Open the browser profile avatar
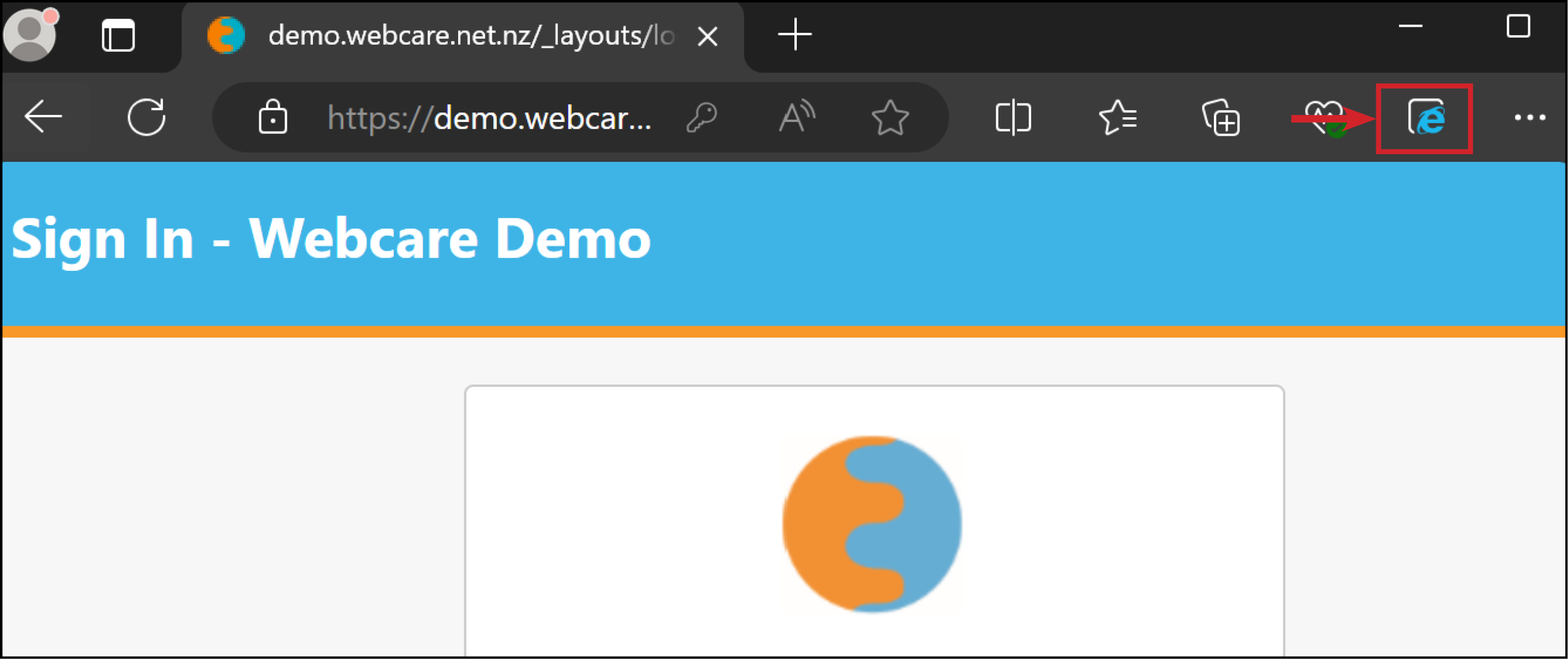 pos(29,35)
